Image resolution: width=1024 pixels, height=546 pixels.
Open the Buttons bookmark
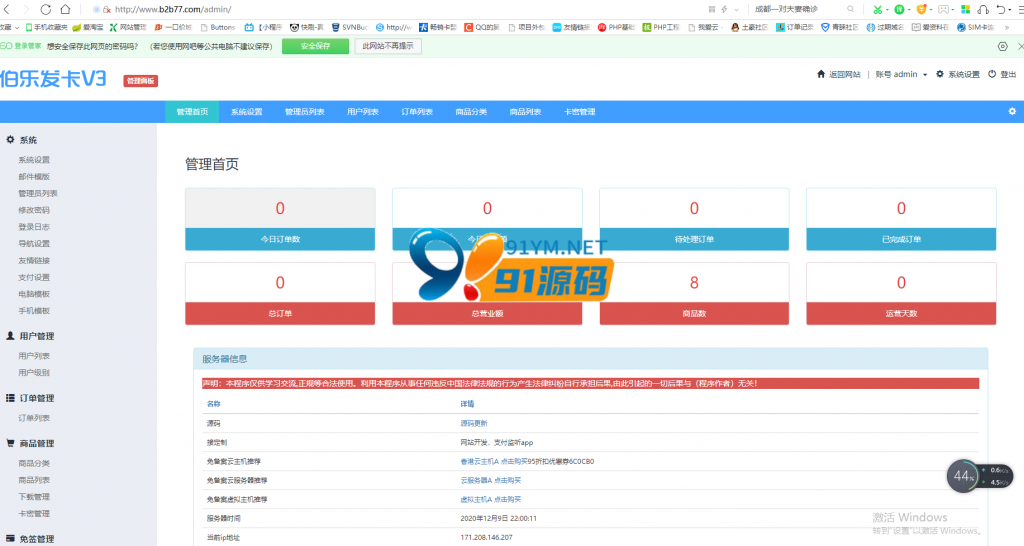coord(217,27)
